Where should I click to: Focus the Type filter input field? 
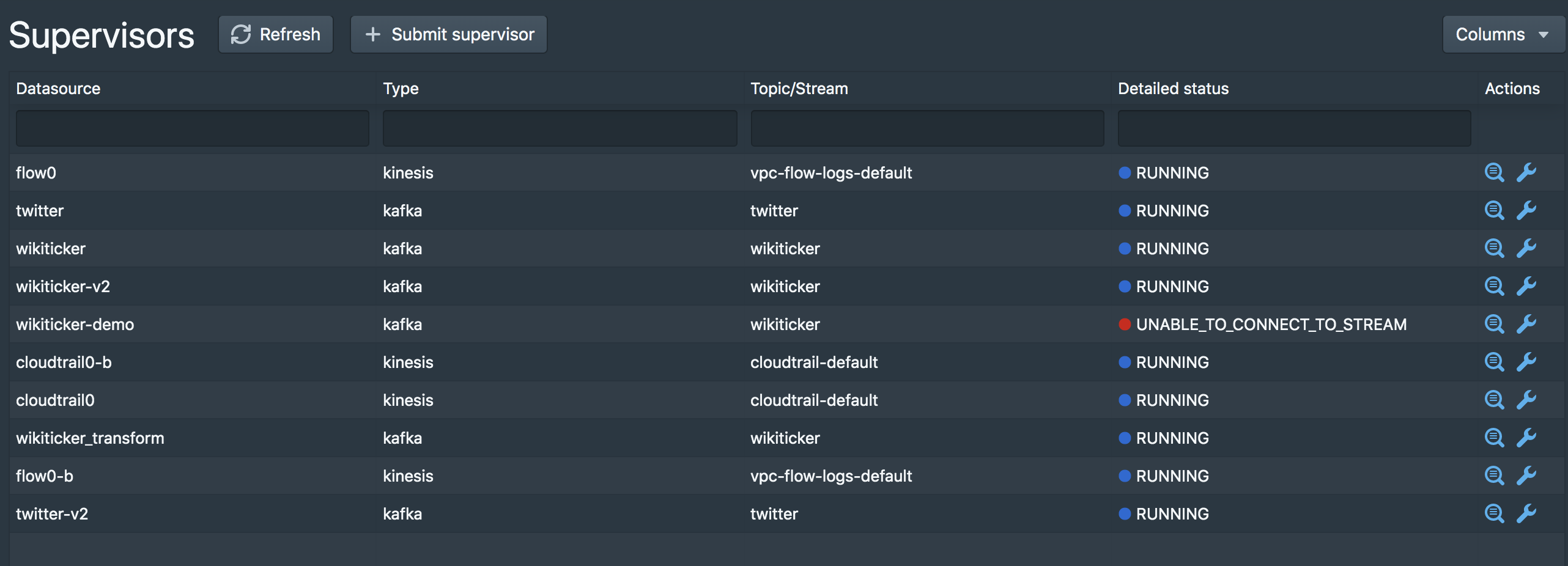[x=560, y=128]
